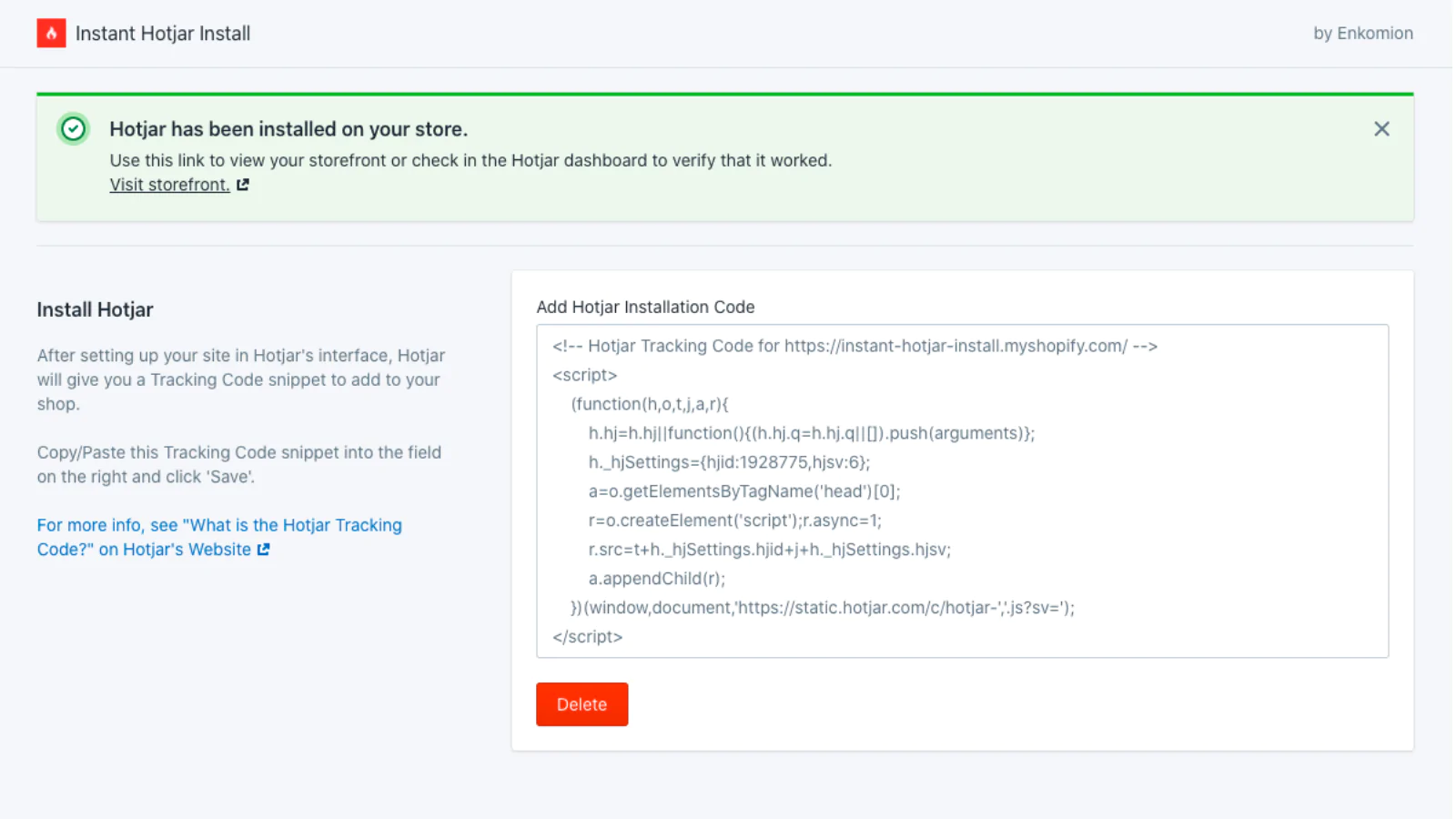1456x819 pixels.
Task: Click the static.hotjar.com URL code line
Action: coord(822,608)
